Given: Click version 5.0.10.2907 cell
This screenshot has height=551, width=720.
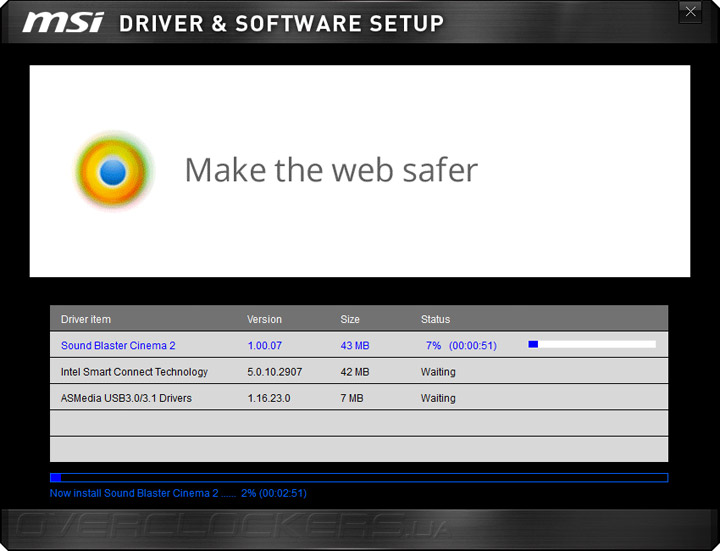Looking at the screenshot, I should point(275,371).
